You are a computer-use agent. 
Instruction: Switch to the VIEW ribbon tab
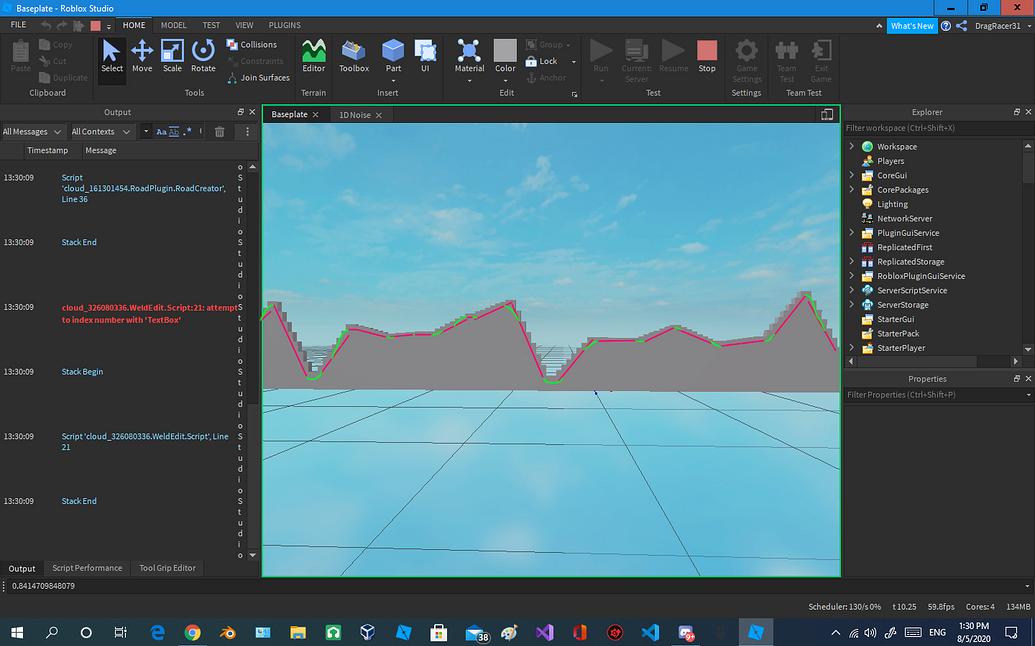244,25
